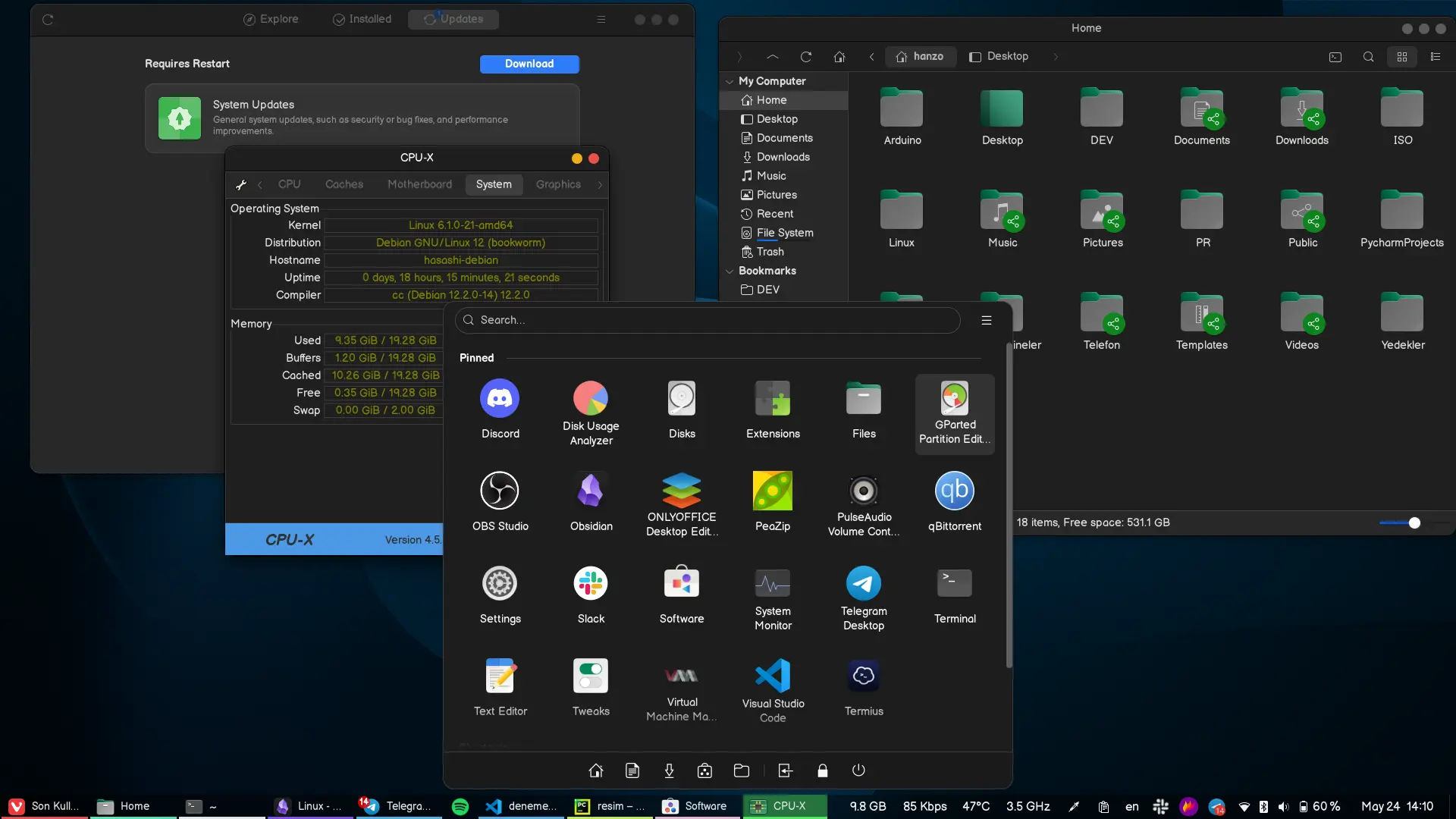Open the app menu hamburger options

click(987, 320)
